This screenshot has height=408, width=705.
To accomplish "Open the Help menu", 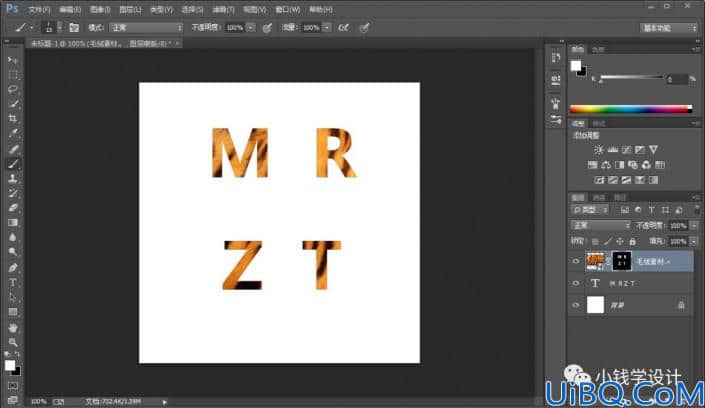I will (321, 9).
